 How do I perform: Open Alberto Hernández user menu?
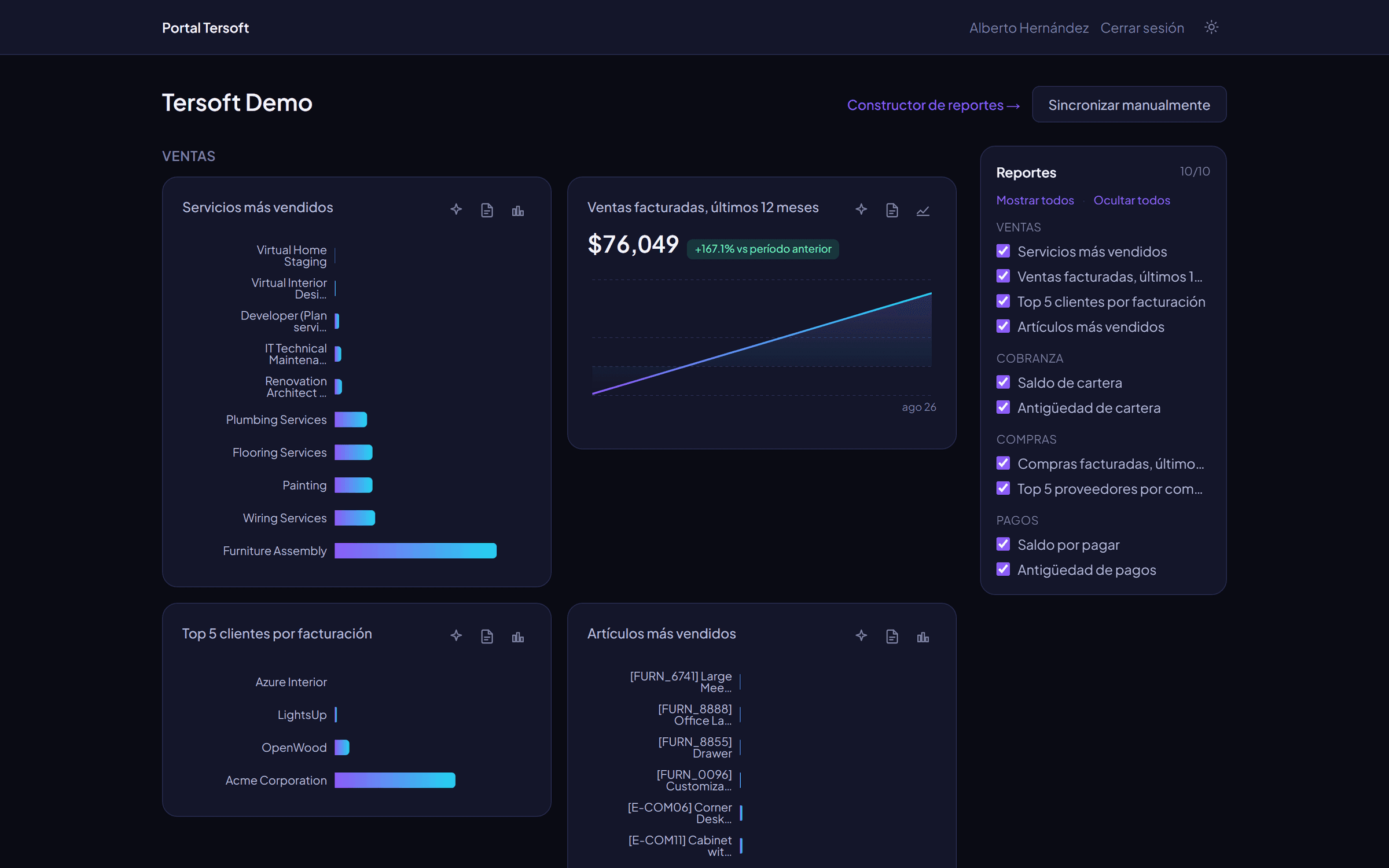coord(1029,28)
